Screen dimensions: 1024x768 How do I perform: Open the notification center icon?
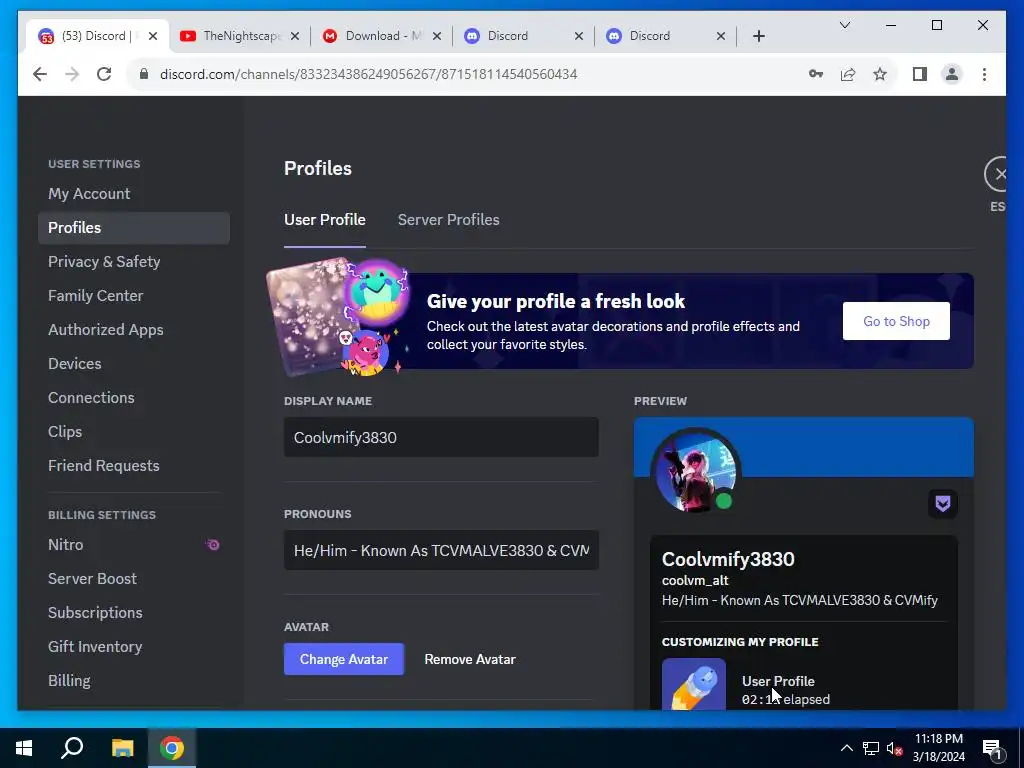[x=993, y=748]
